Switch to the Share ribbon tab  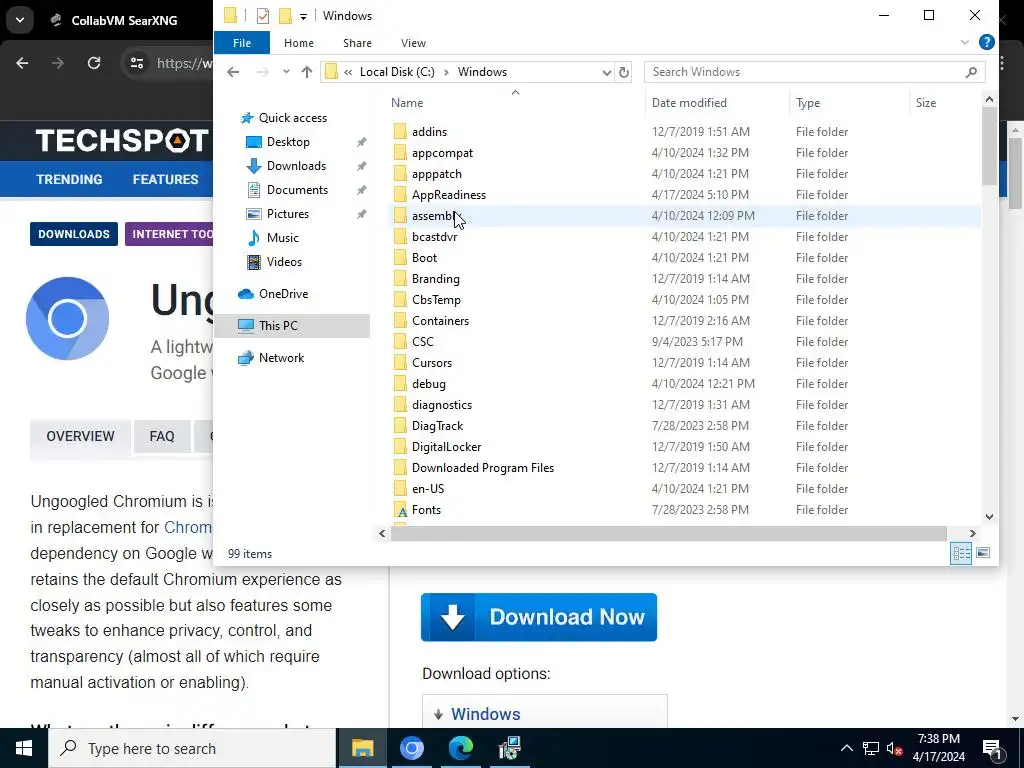(357, 43)
